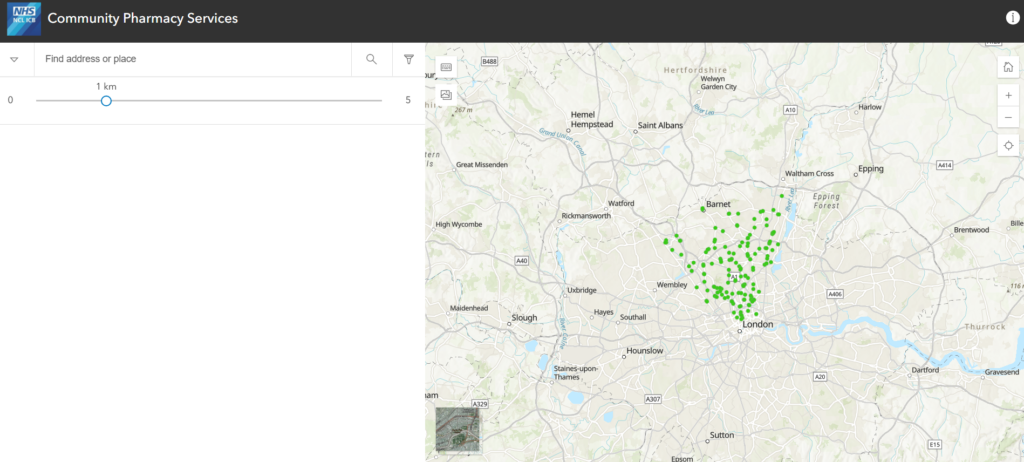
Task: Click the Staines-upon-Thames label
Action: (576, 373)
